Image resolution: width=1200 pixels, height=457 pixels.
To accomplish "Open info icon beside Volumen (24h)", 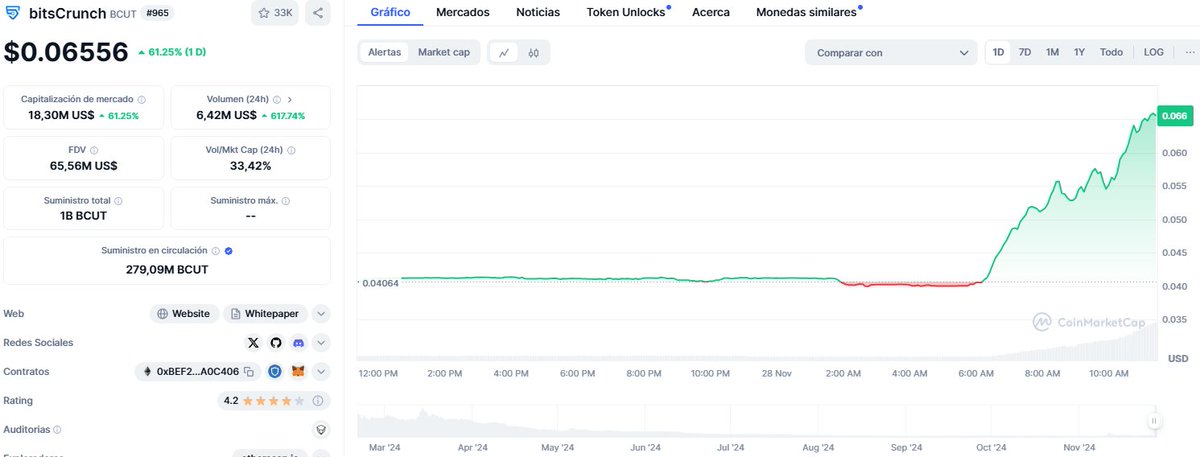I will coord(275,100).
